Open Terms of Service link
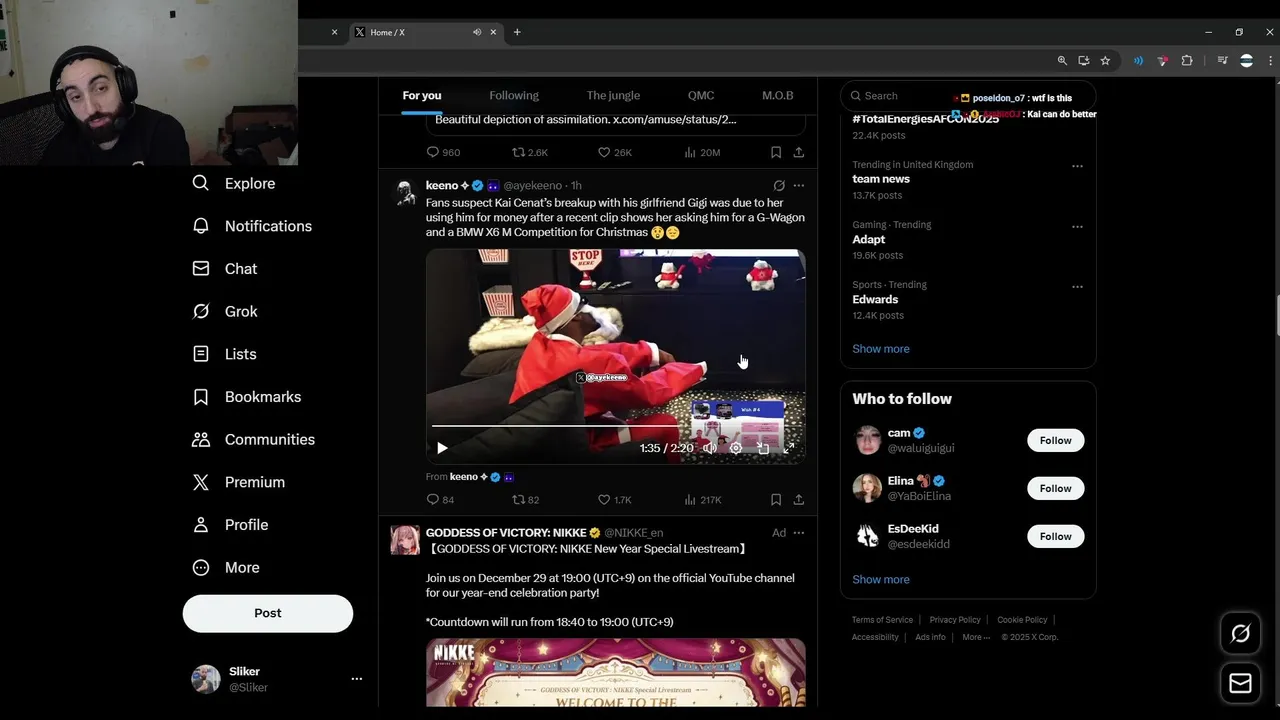Viewport: 1280px width, 720px height. pyautogui.click(x=882, y=620)
